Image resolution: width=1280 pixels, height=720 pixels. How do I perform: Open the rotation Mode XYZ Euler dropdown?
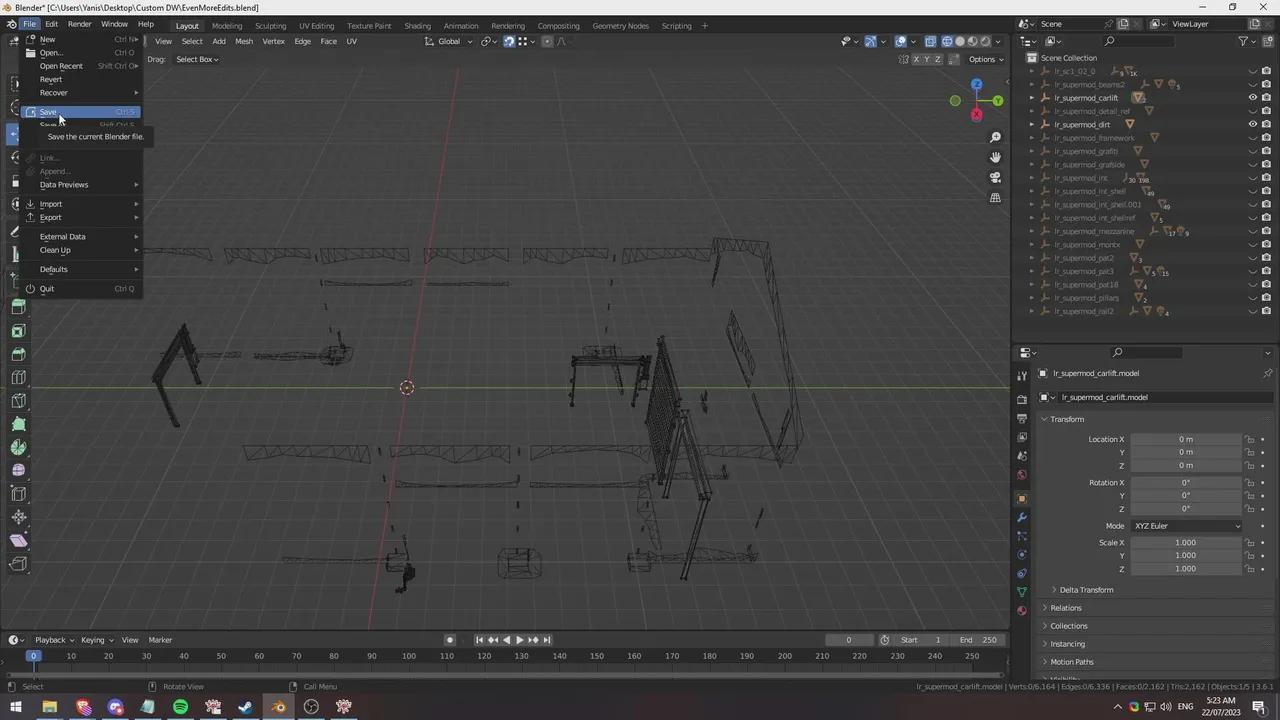[1186, 526]
